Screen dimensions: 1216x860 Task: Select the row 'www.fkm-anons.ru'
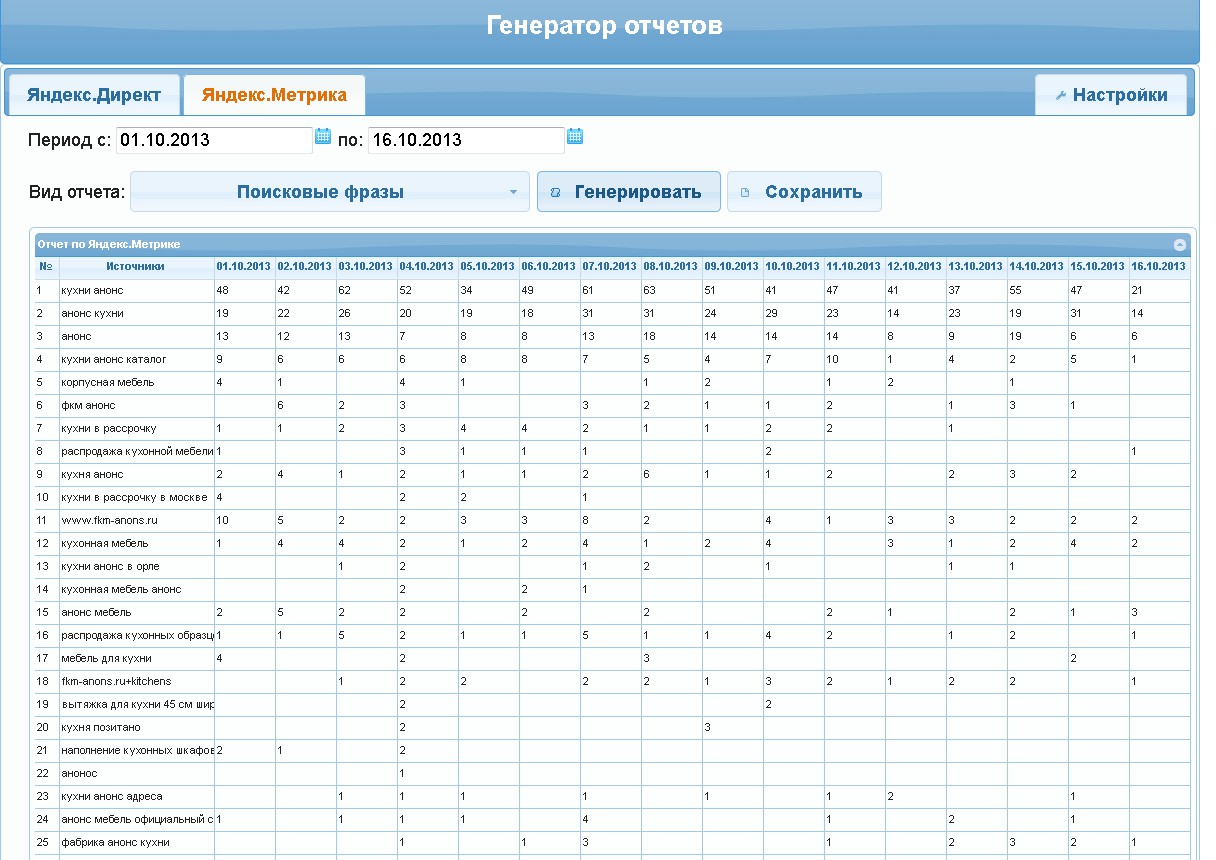[x=611, y=521]
